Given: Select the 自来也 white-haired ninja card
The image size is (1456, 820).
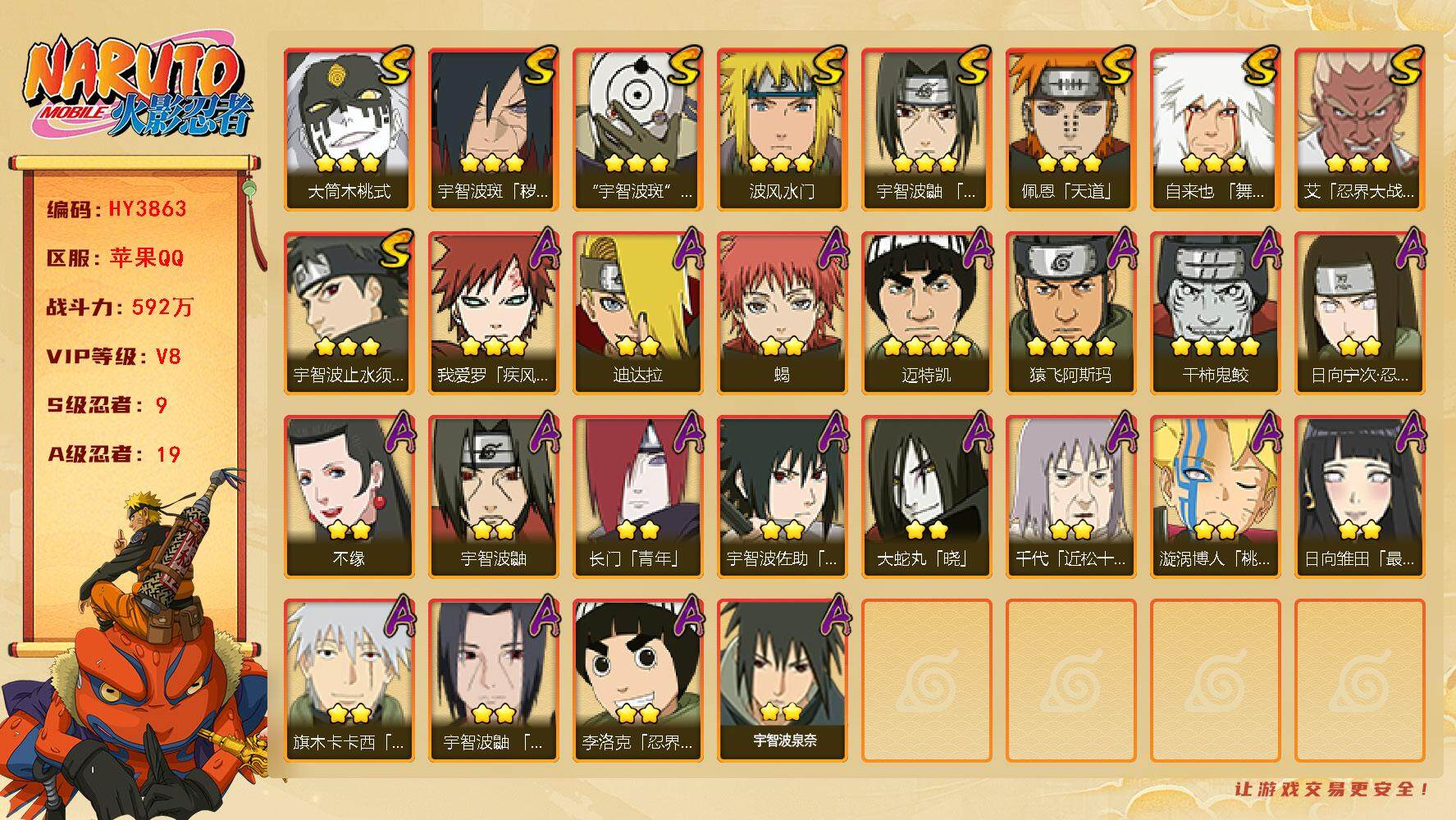Looking at the screenshot, I should (x=1215, y=129).
